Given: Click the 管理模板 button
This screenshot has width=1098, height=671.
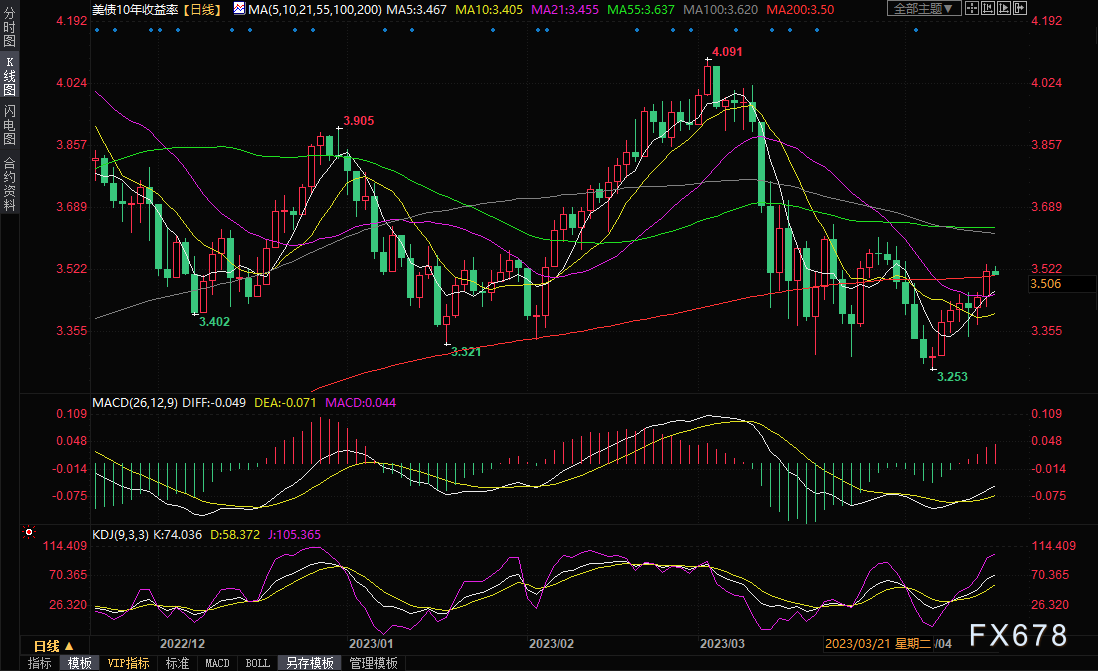Looking at the screenshot, I should point(373,663).
